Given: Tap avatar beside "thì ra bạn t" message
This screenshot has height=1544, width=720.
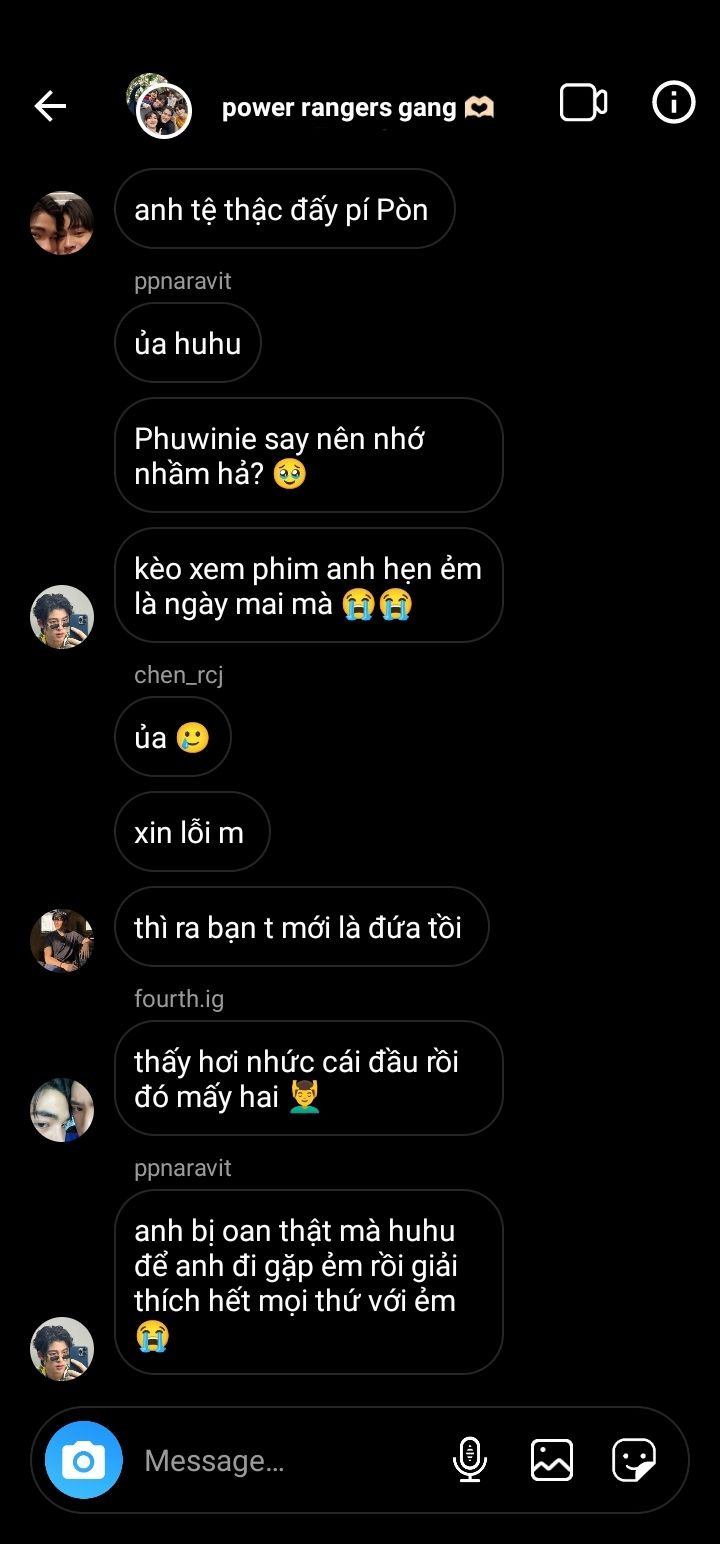Looking at the screenshot, I should coord(62,941).
